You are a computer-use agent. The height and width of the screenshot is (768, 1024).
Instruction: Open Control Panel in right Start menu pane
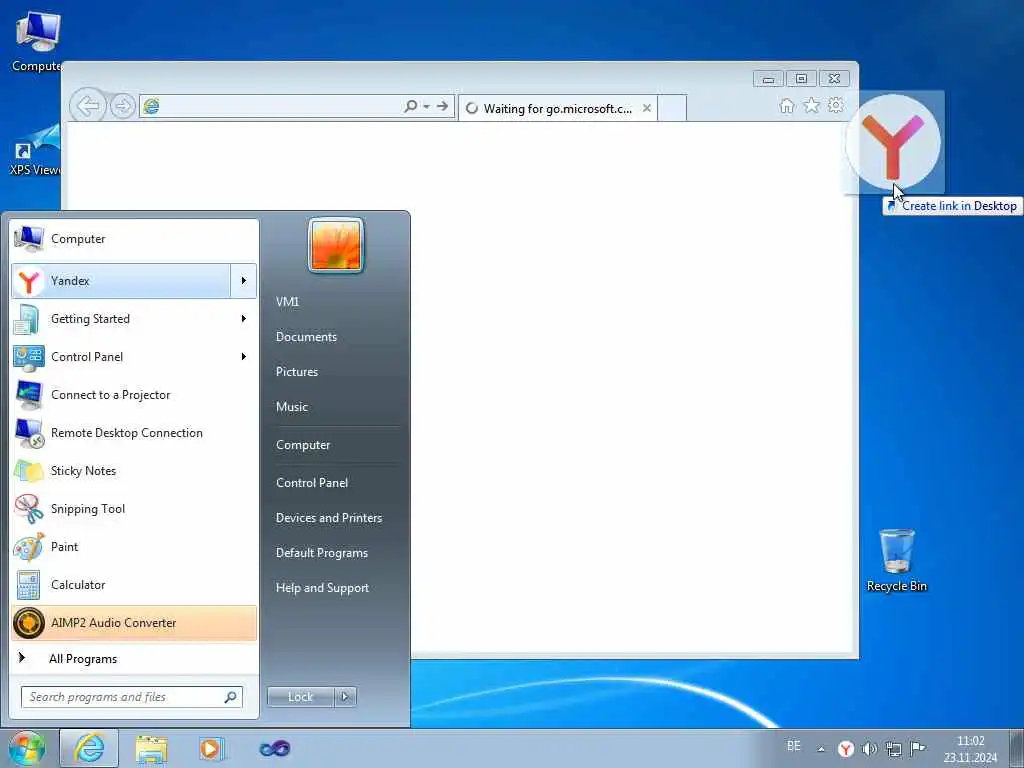click(312, 483)
